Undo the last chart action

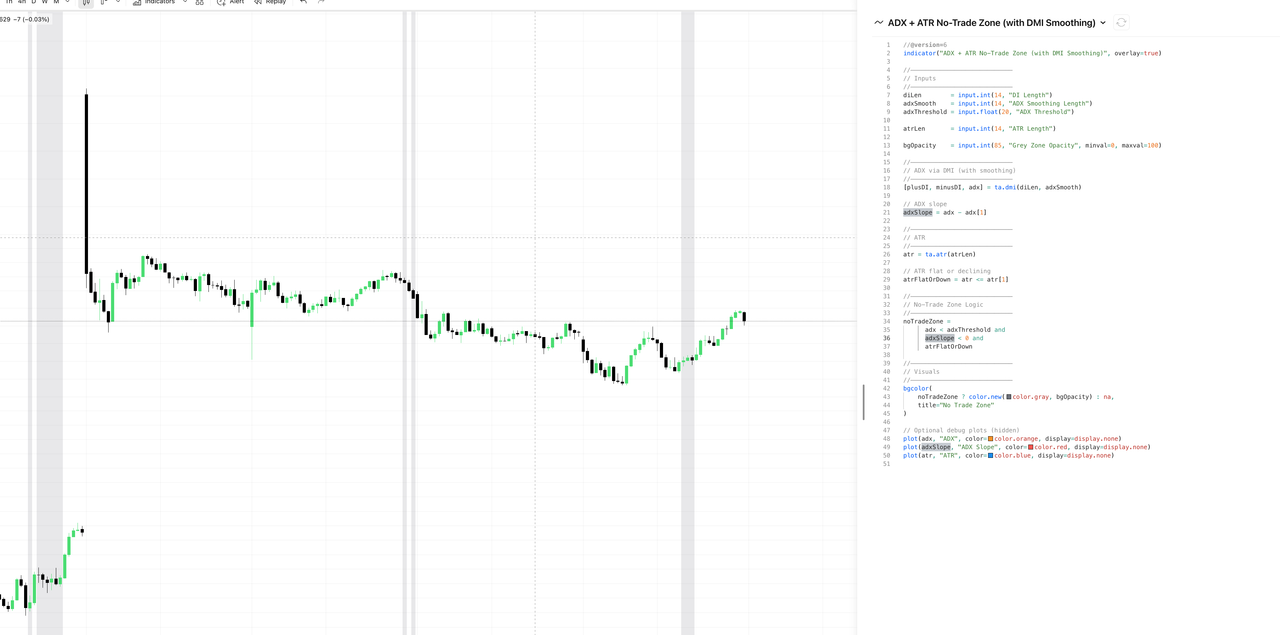tap(303, 2)
